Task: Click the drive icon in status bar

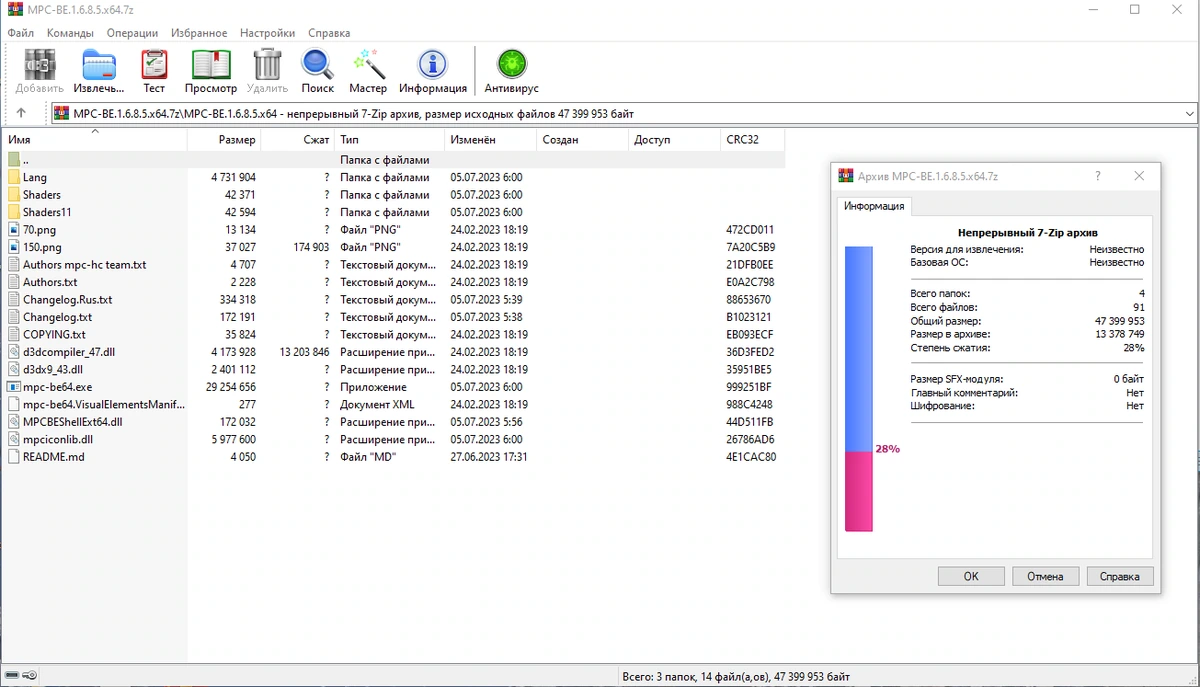Action: coord(13,676)
